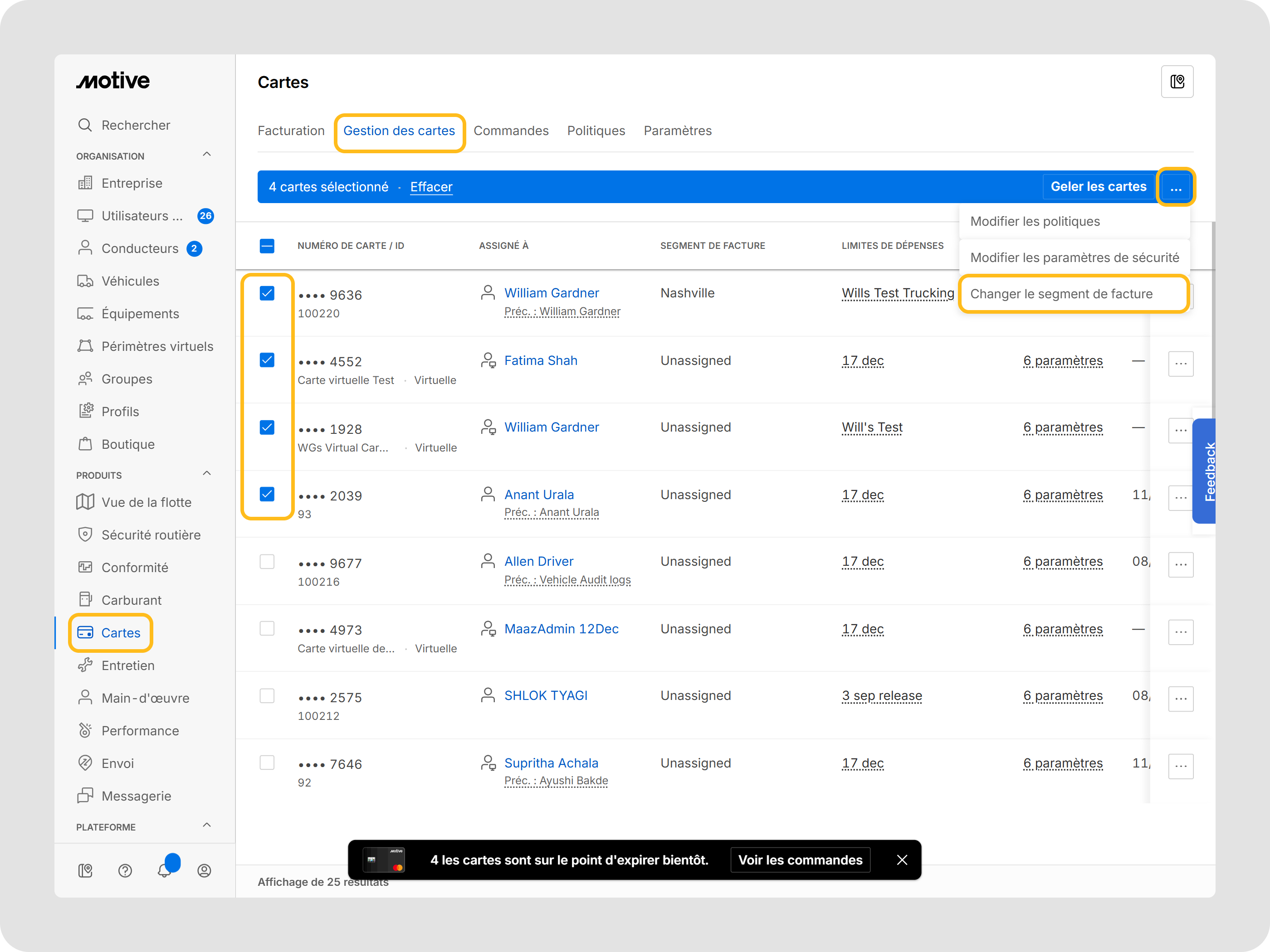Collapse the PLATEFORME section
Screen dimensions: 1270x952
[x=207, y=826]
